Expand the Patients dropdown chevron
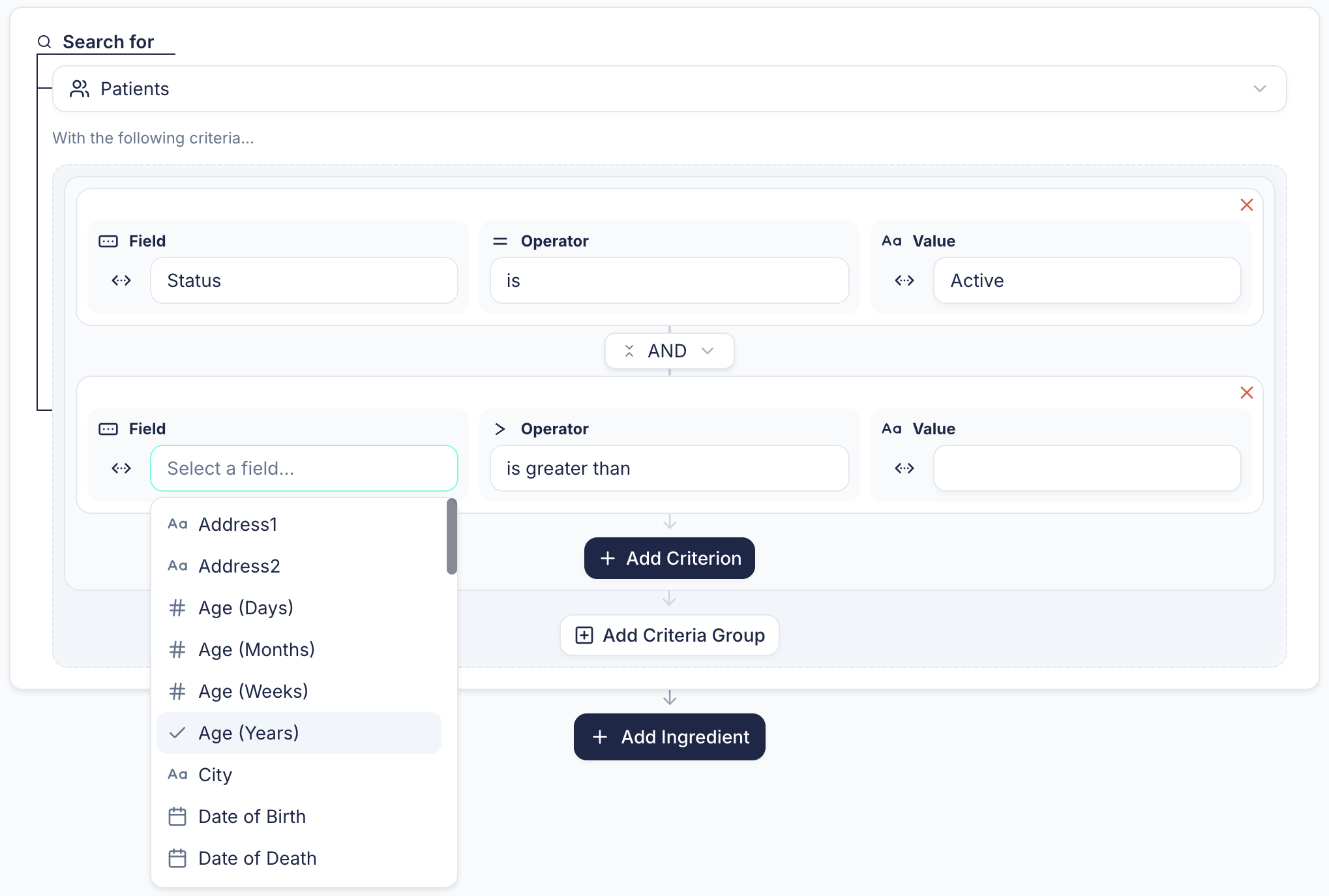The image size is (1329, 896). coord(1259,89)
